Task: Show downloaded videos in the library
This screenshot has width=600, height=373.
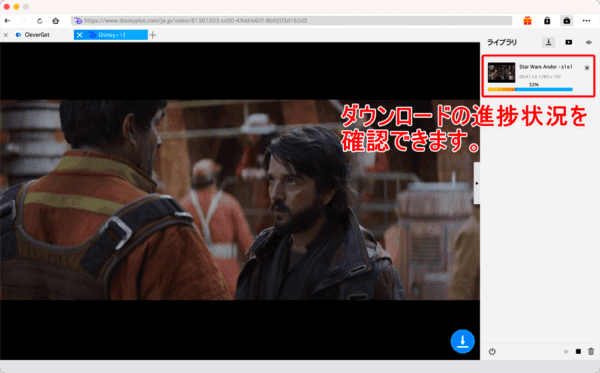Action: tap(569, 42)
